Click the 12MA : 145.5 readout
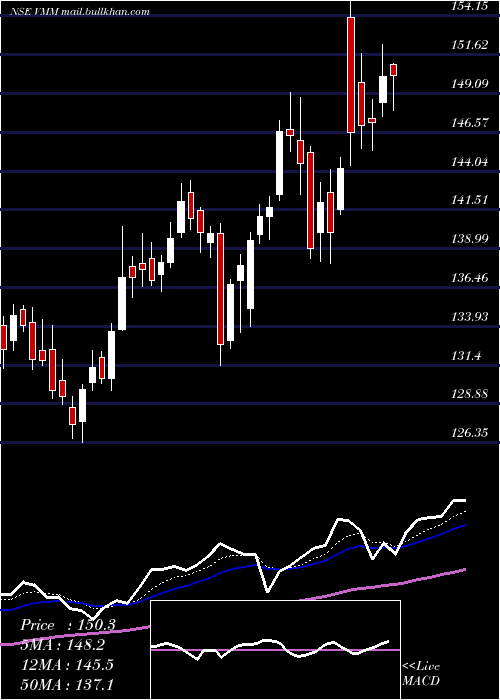Viewport: 500px width, 700px height. (67, 664)
